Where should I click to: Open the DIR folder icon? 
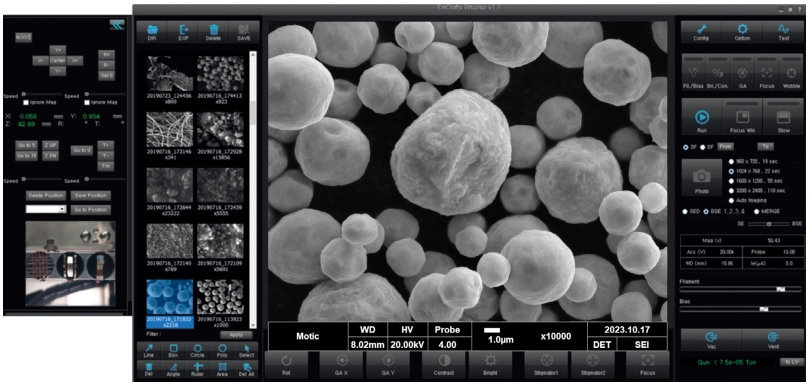[x=152, y=32]
